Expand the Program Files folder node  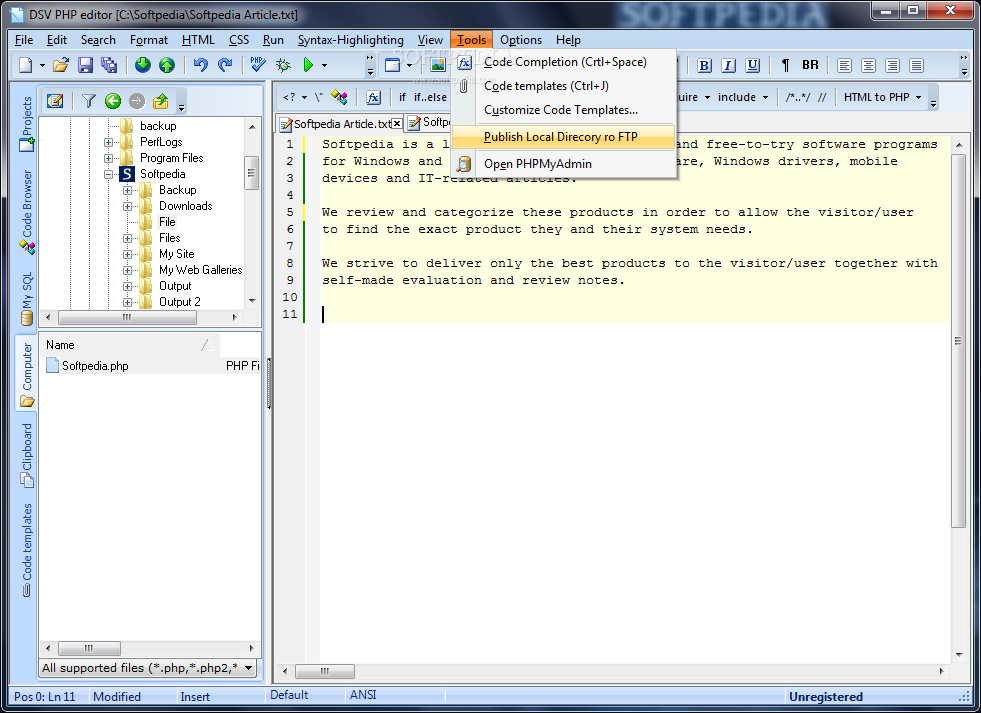click(x=108, y=158)
